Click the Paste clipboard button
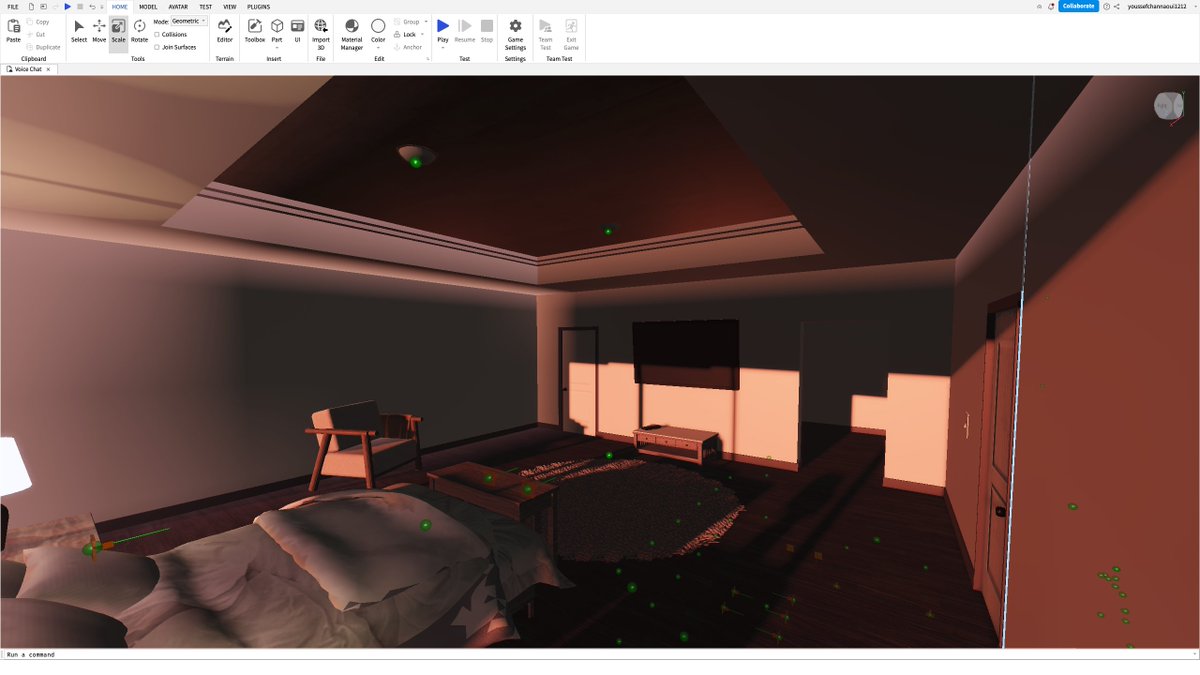The width and height of the screenshot is (1200, 675). [x=13, y=32]
